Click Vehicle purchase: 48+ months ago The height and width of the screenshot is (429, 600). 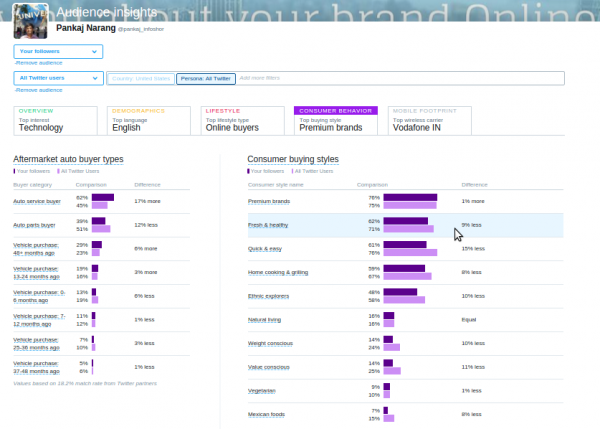coord(36,249)
